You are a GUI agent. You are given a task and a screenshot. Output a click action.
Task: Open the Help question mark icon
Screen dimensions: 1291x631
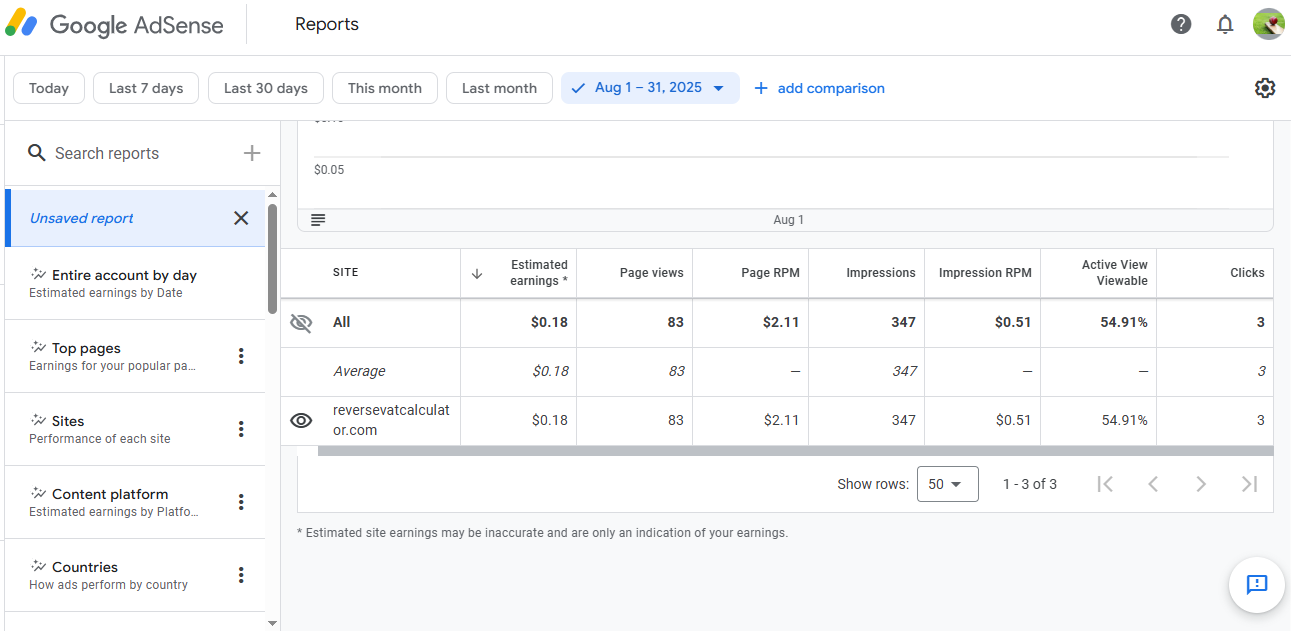pyautogui.click(x=1181, y=24)
